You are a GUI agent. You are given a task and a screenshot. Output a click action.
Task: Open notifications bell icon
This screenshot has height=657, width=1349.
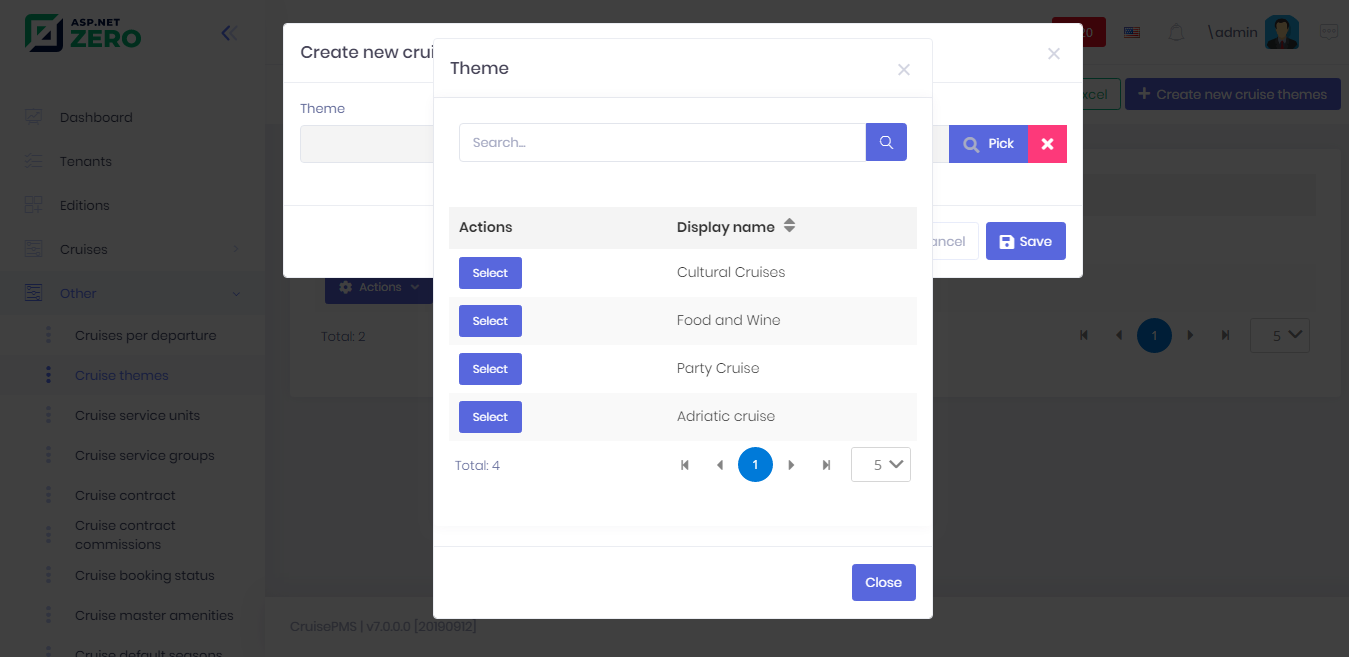[x=1177, y=32]
